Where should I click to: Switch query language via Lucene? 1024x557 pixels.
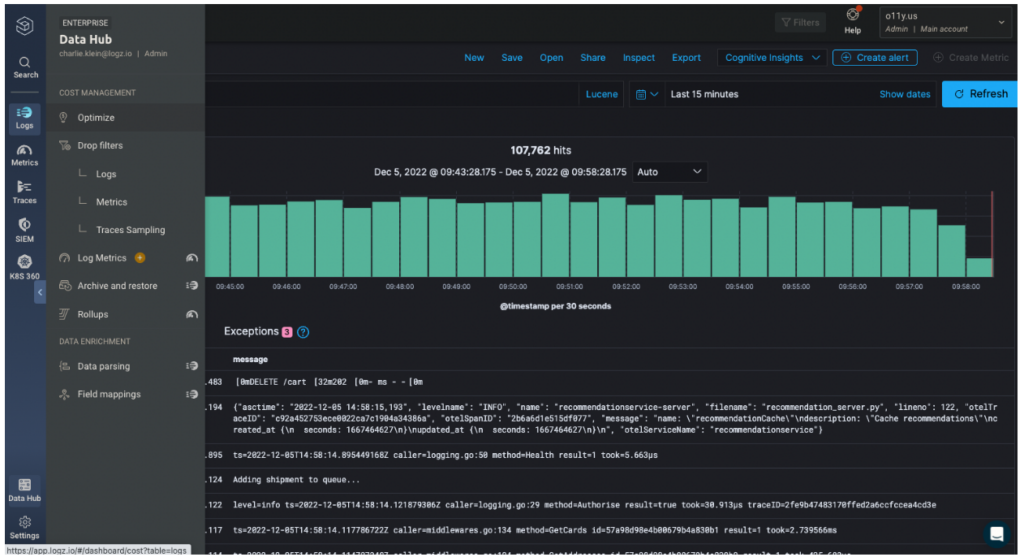(601, 94)
